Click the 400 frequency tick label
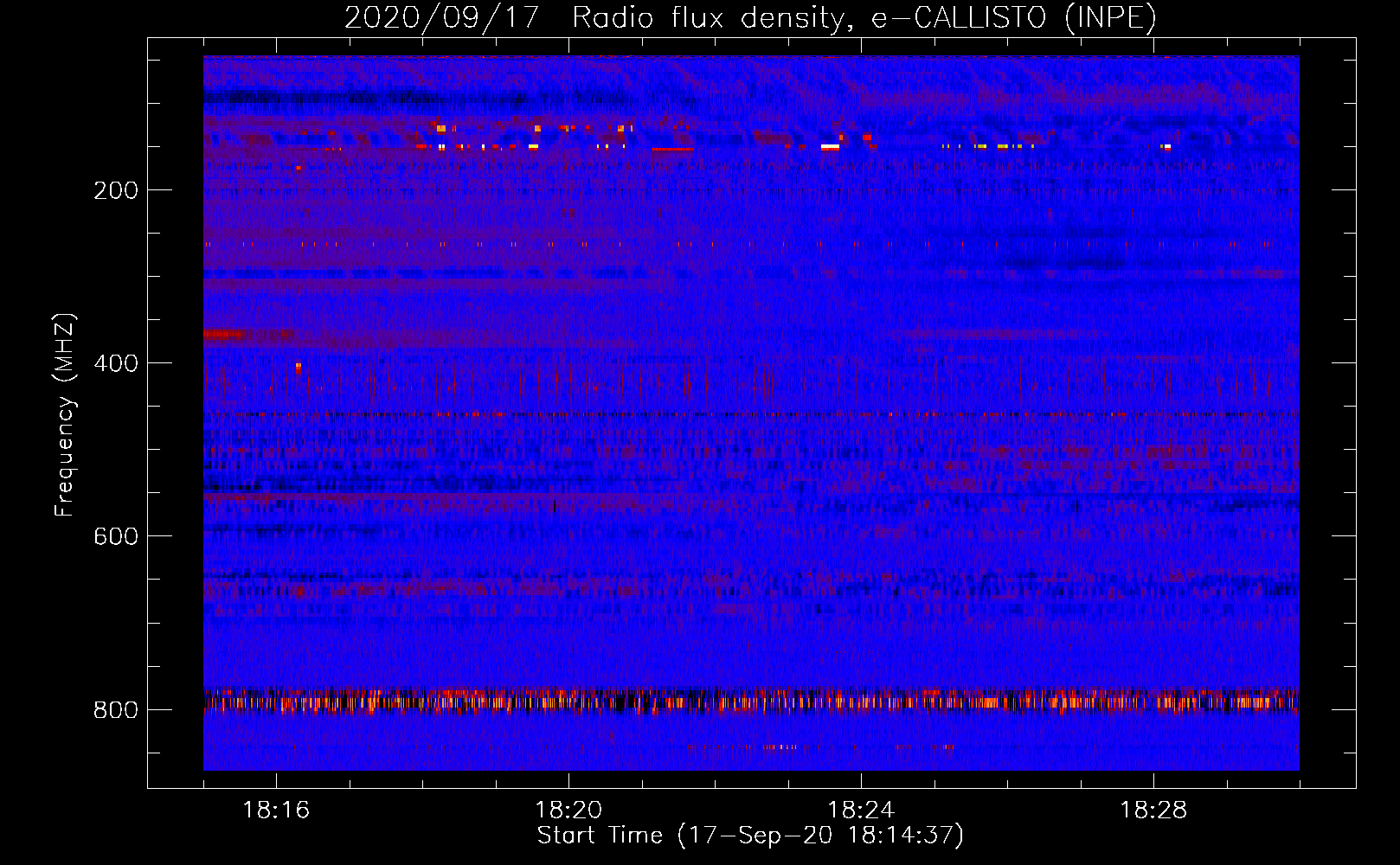The width and height of the screenshot is (1400, 865). pos(116,363)
